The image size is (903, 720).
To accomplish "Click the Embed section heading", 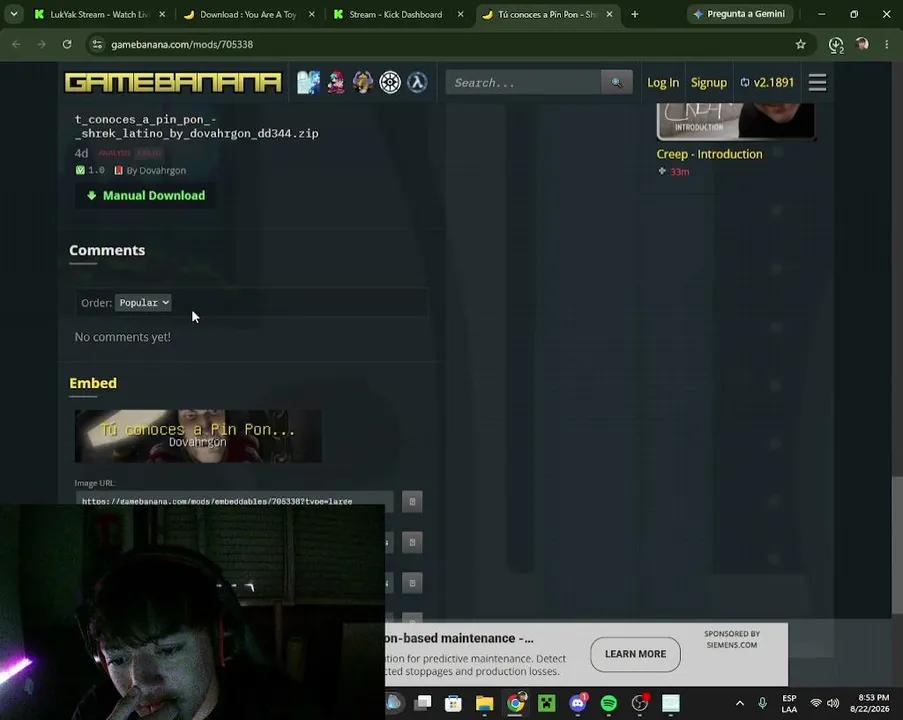I will (93, 383).
